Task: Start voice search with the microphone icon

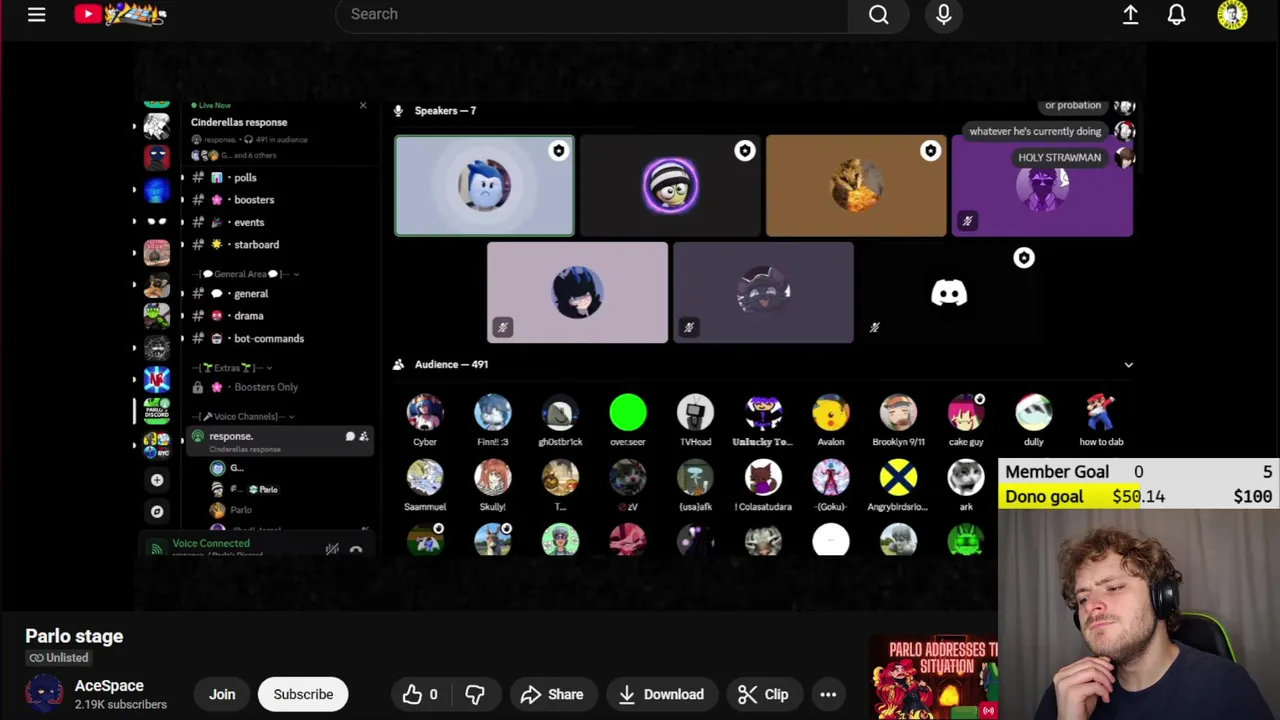Action: coord(943,14)
